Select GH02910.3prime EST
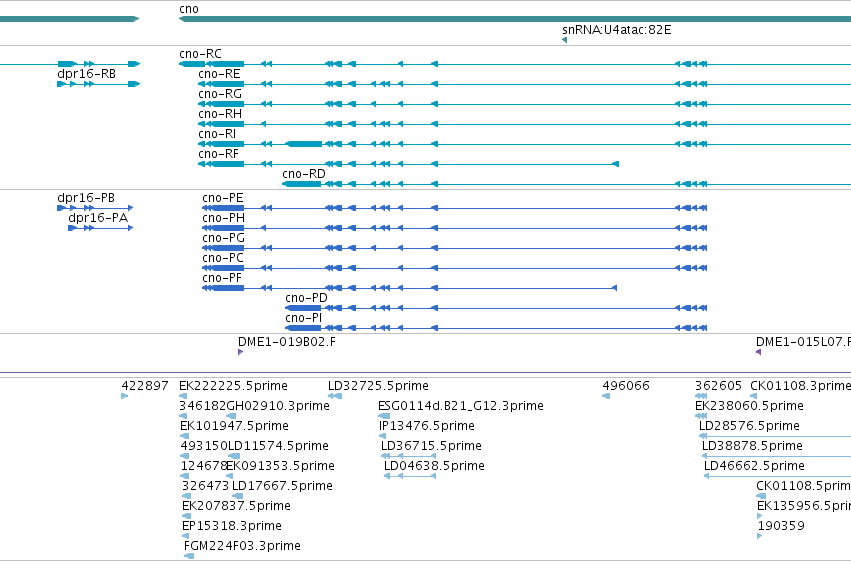Screen dimensions: 851x561 coord(278,406)
